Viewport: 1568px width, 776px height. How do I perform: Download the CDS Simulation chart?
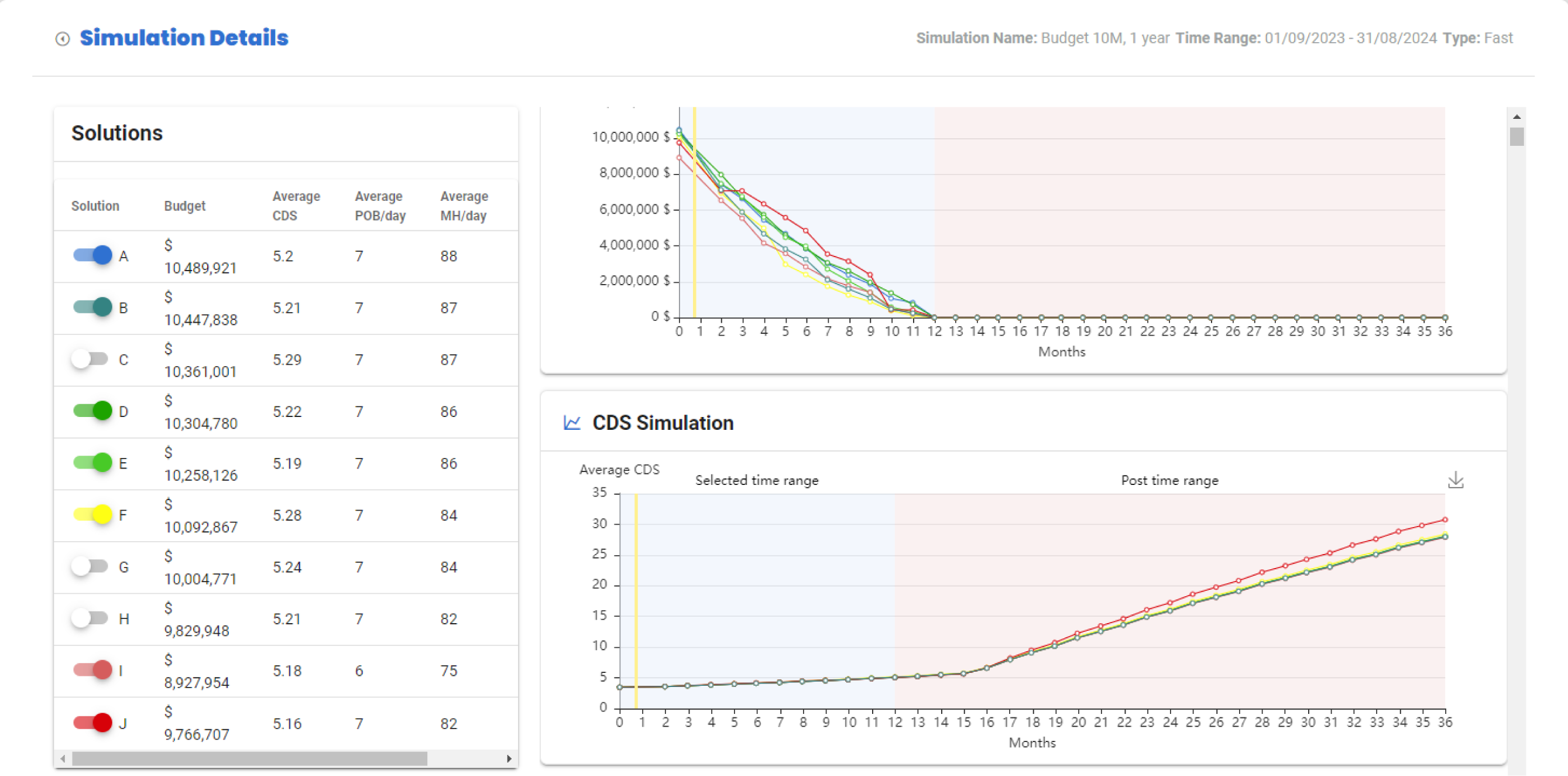(1455, 480)
